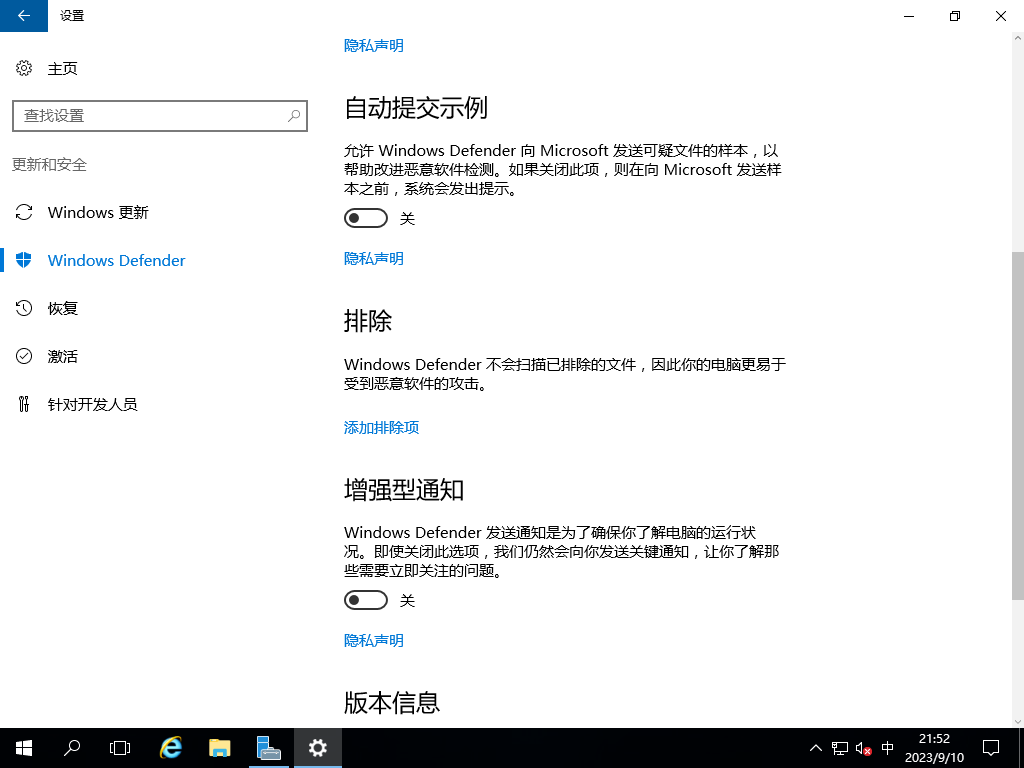The width and height of the screenshot is (1024, 768).
Task: Restore down the Settings window
Action: tap(955, 16)
